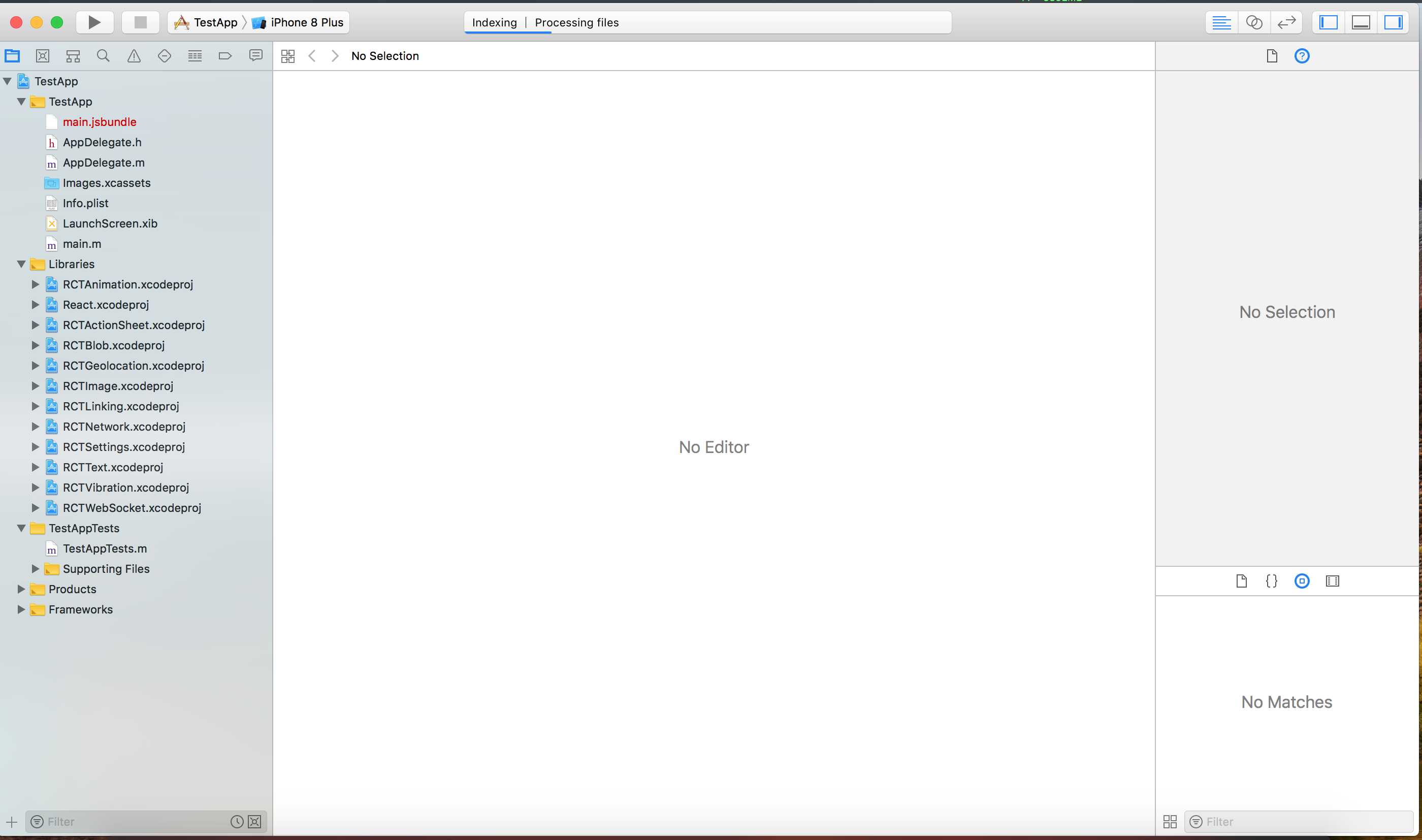Go back in editor history

312,55
